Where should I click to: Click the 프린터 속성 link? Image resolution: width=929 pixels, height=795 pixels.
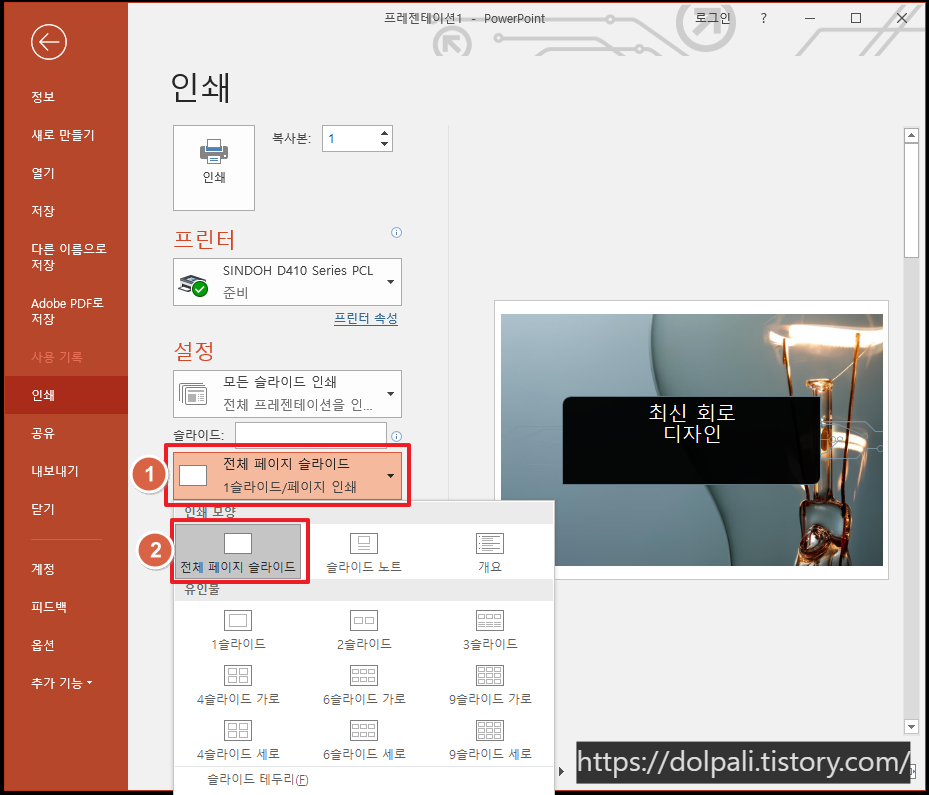tap(365, 317)
